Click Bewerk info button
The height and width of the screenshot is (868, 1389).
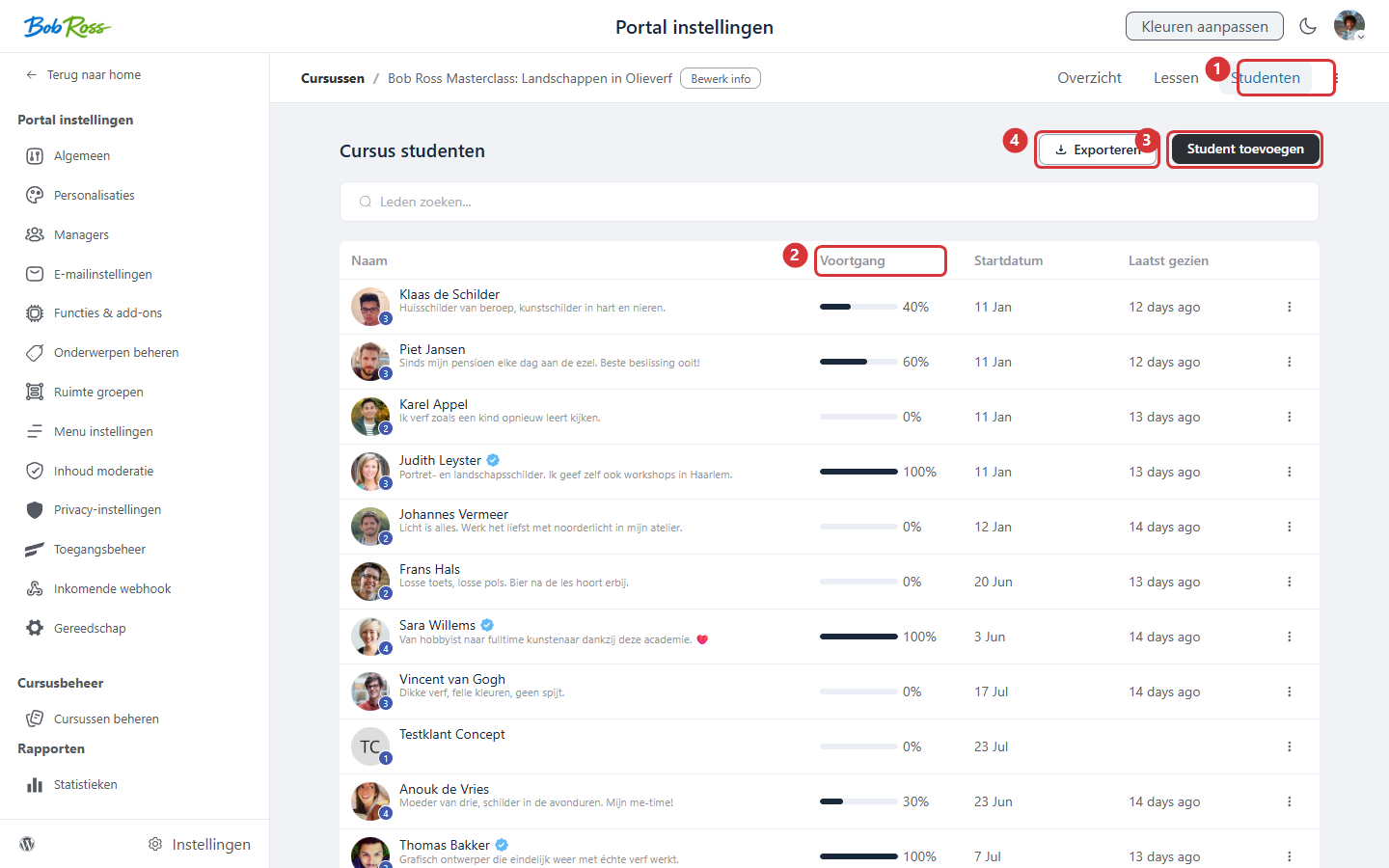click(721, 78)
